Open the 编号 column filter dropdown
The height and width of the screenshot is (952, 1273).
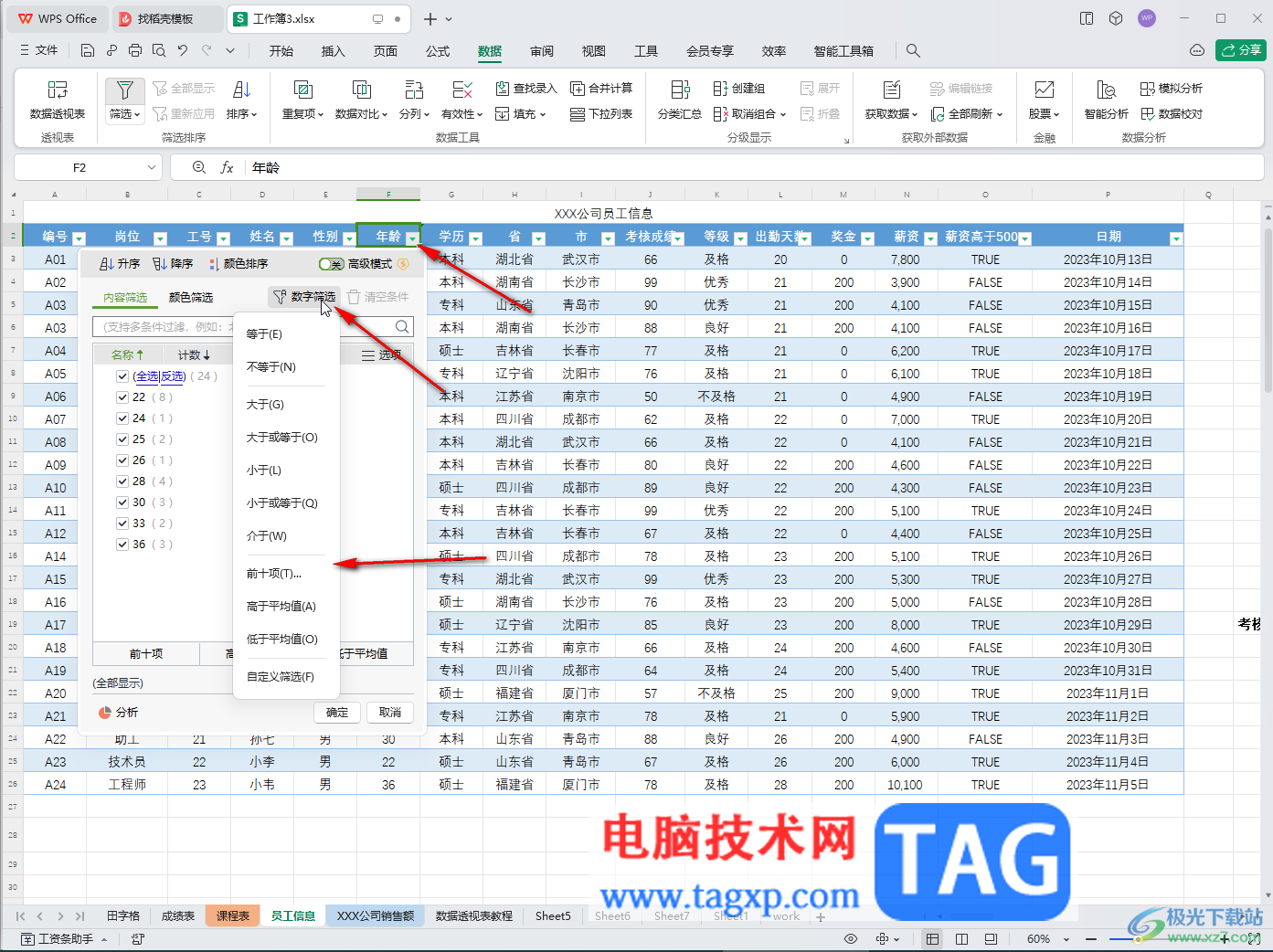click(79, 238)
